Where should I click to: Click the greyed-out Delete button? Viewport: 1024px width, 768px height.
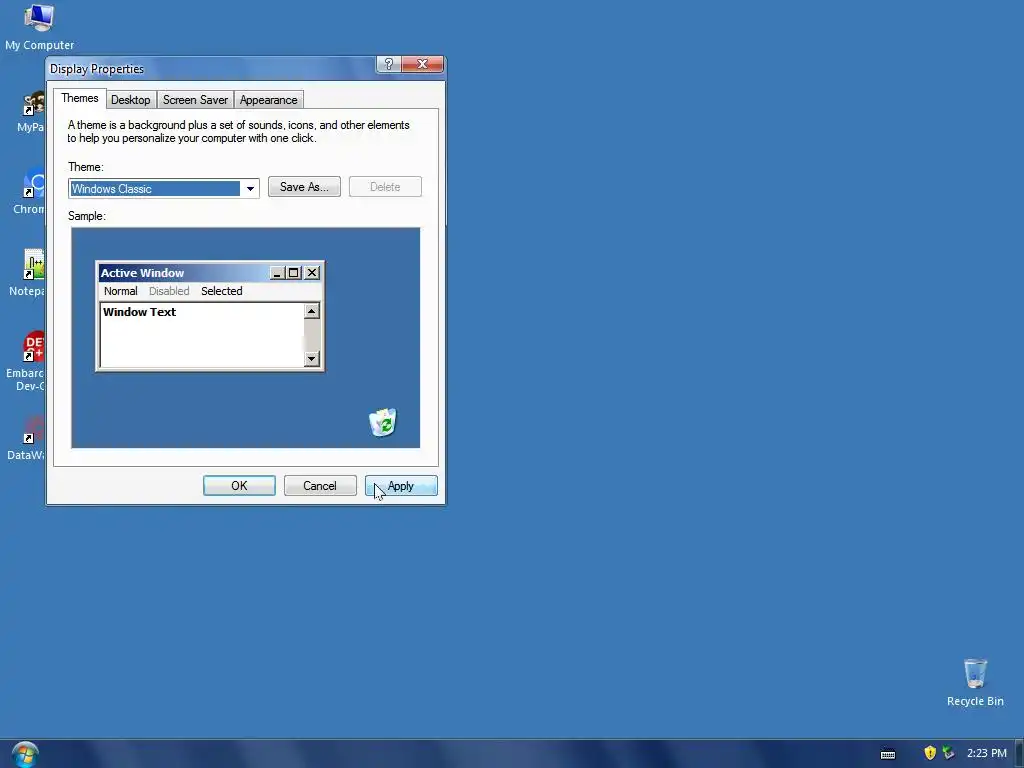[x=385, y=187]
